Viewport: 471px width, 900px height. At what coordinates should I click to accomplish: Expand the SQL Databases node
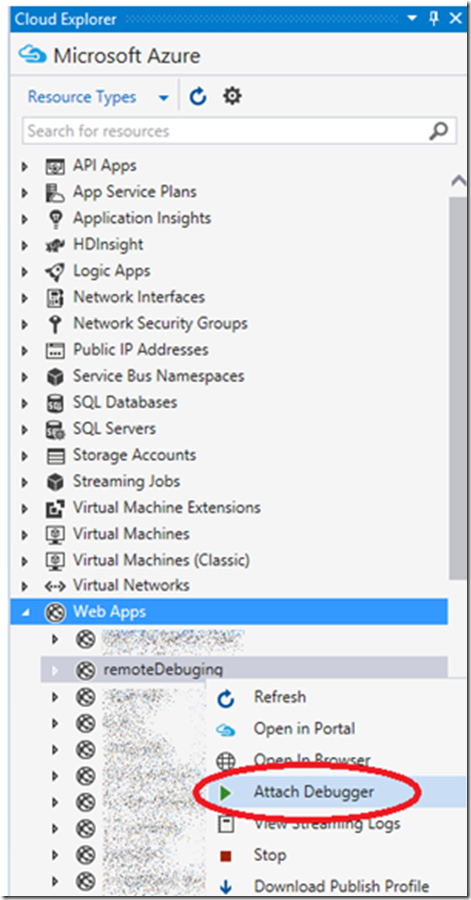point(25,404)
